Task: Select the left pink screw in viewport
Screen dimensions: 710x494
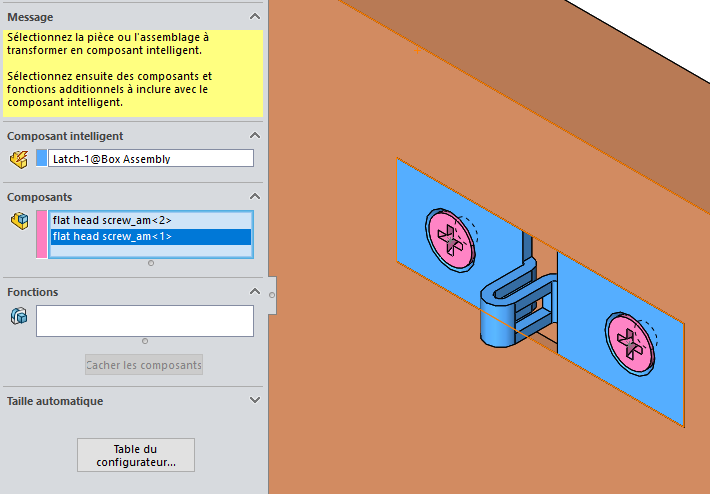Action: coord(451,240)
